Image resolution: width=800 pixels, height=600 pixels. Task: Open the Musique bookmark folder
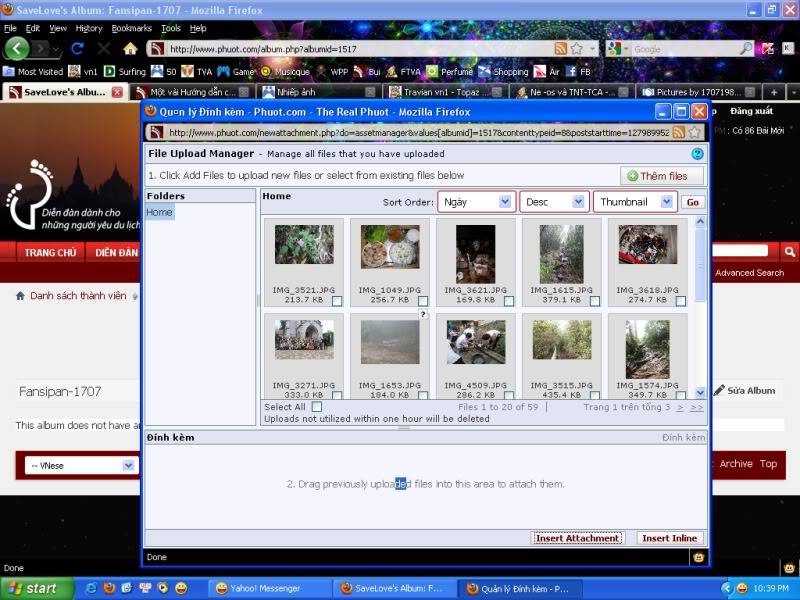[x=285, y=72]
